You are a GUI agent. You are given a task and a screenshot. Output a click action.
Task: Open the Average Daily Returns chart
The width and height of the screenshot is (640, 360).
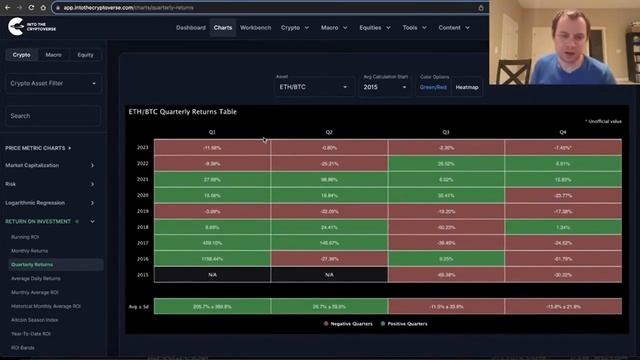(x=36, y=278)
